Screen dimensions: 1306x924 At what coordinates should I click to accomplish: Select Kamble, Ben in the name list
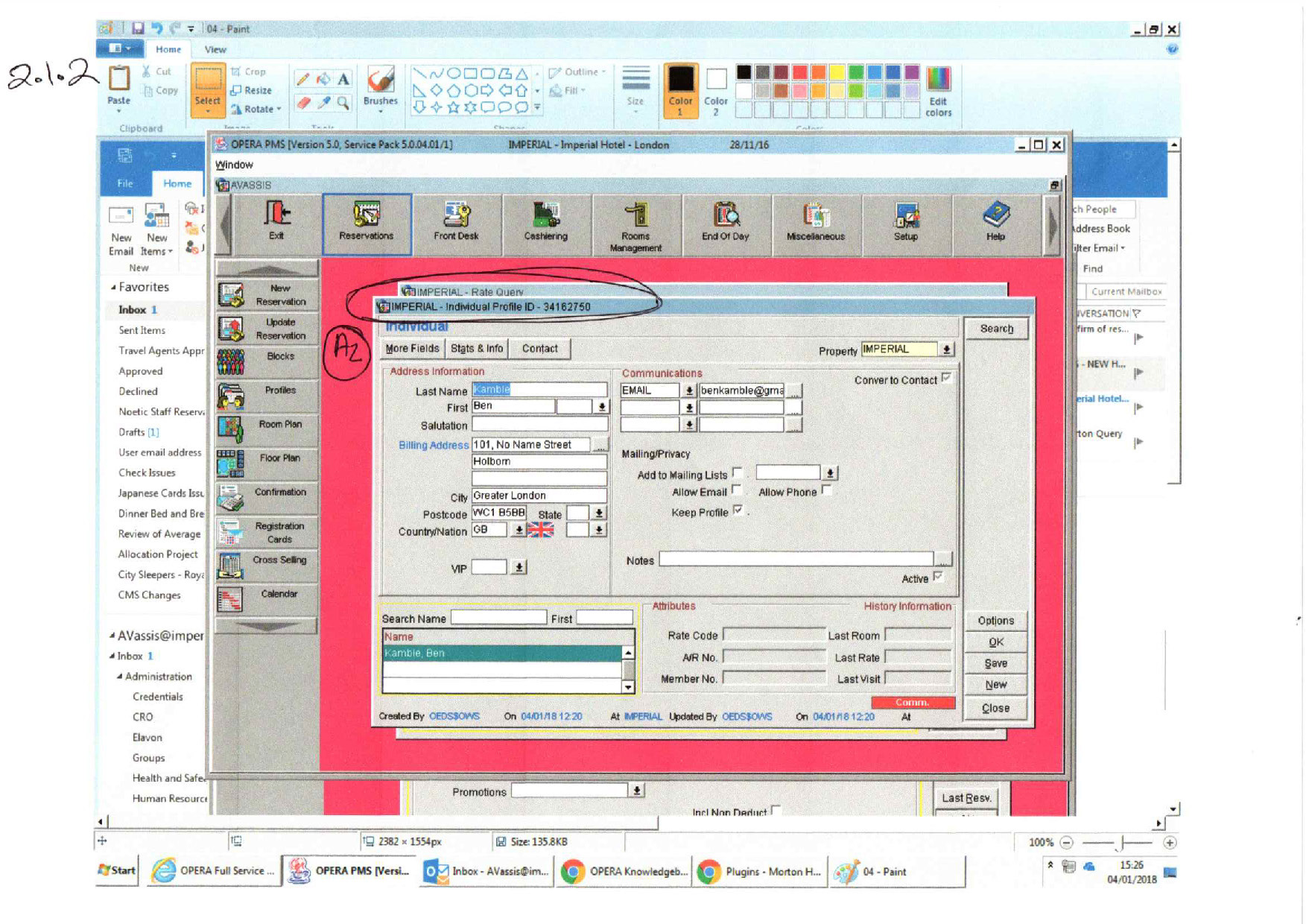point(501,653)
